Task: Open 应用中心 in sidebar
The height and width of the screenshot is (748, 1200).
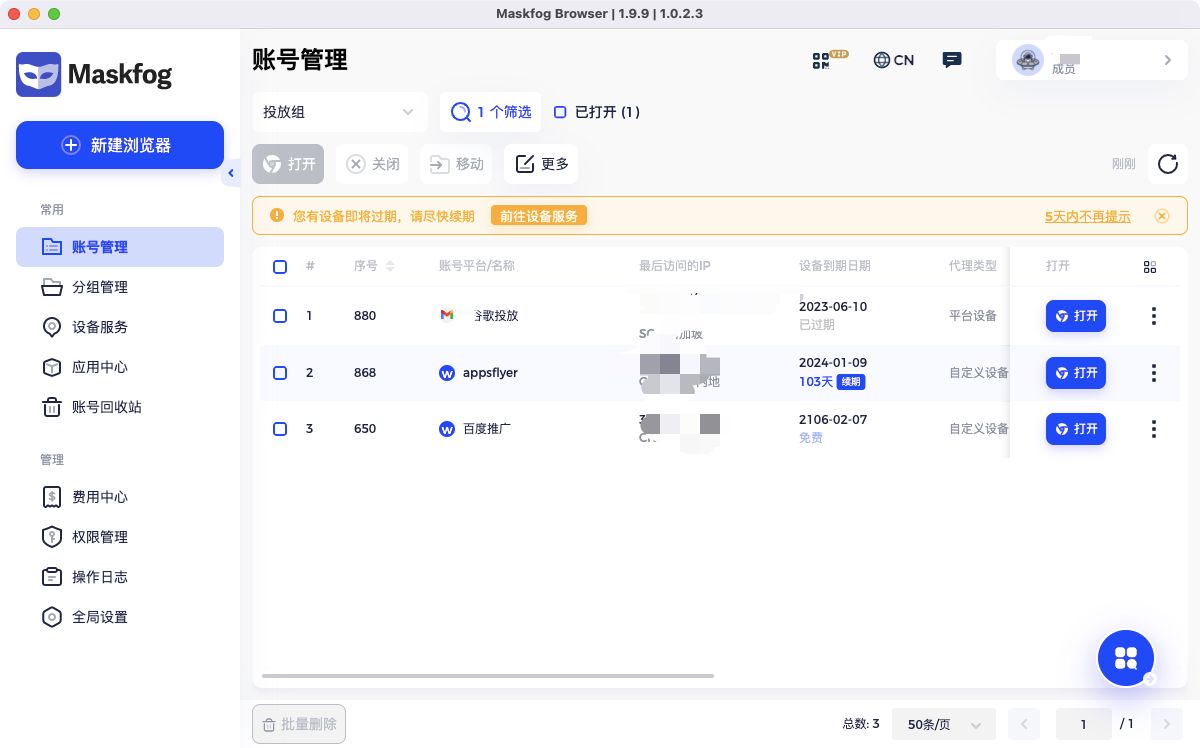Action: pyautogui.click(x=120, y=367)
